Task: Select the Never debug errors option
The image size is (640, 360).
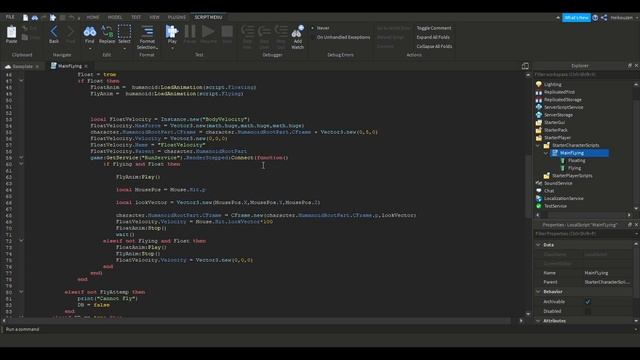Action: (x=320, y=28)
